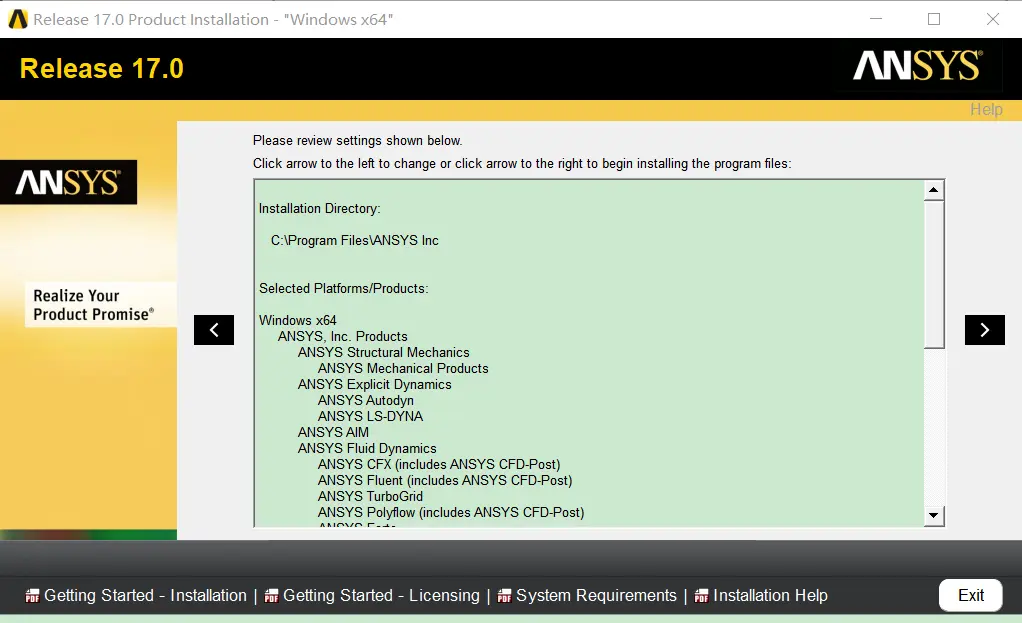The height and width of the screenshot is (623, 1022).
Task: Click the ANSYS logo in the black header
Action: point(918,66)
